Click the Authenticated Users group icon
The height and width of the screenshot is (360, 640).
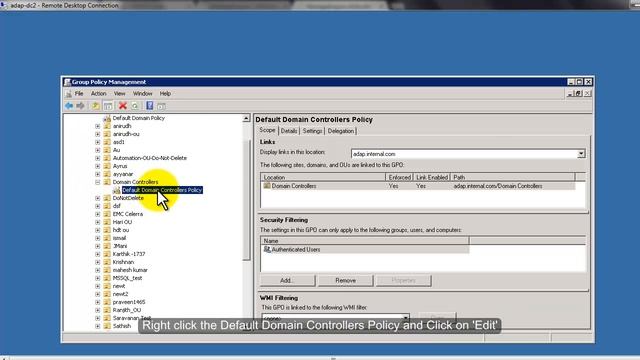tap(267, 249)
